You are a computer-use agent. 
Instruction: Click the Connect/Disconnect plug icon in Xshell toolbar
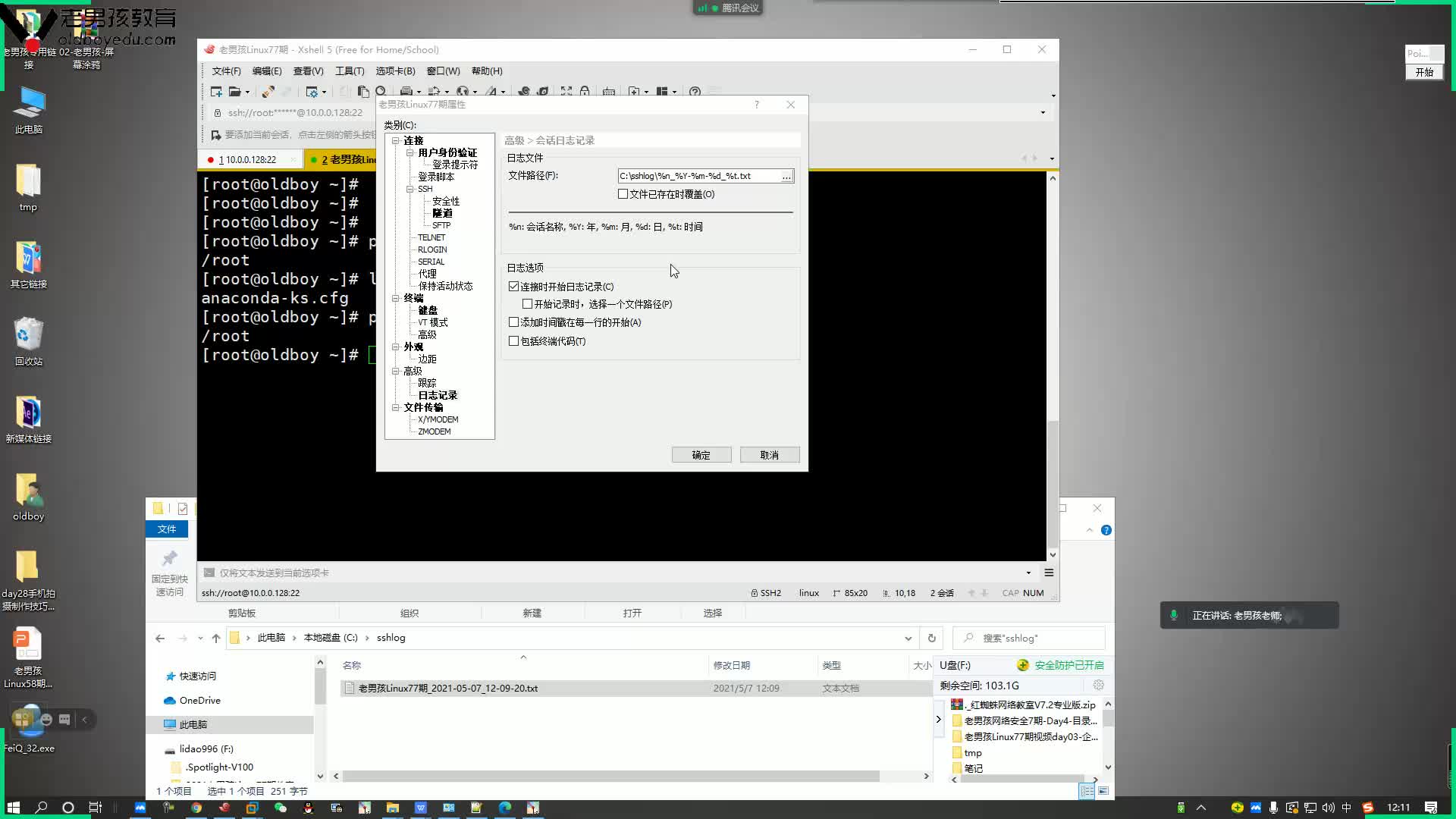point(268,92)
